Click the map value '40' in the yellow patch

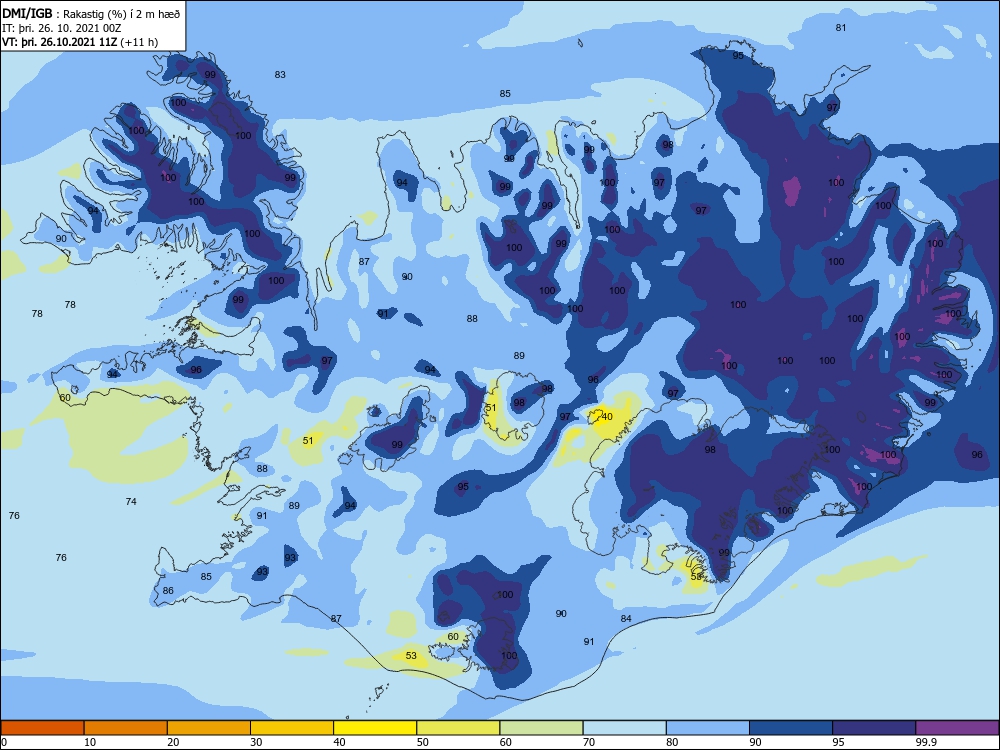pyautogui.click(x=607, y=416)
